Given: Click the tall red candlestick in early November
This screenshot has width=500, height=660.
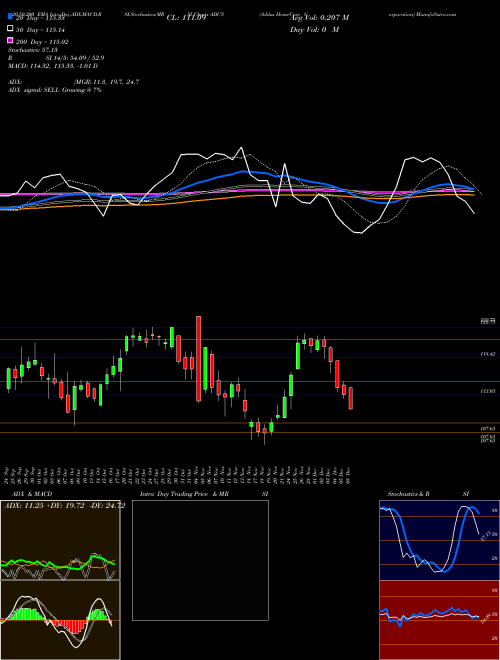Looking at the screenshot, I should click(x=199, y=359).
